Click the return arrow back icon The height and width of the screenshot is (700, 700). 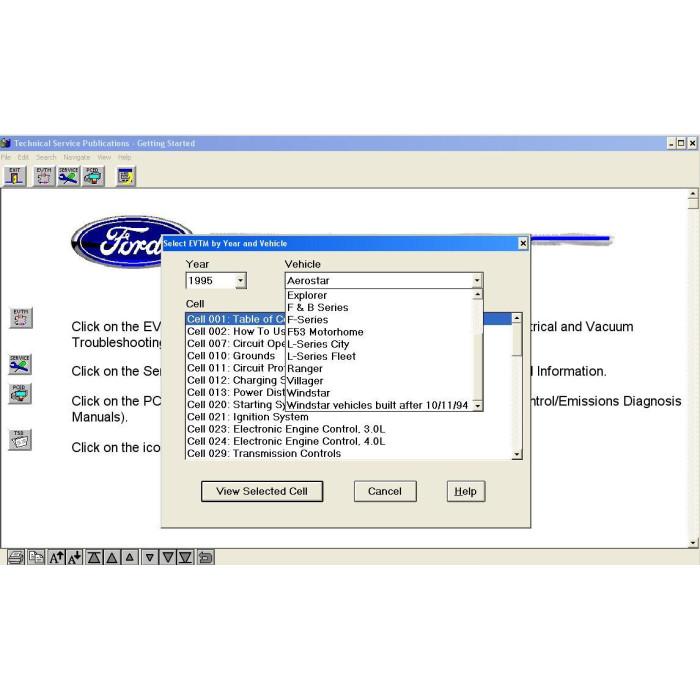pyautogui.click(x=205, y=557)
